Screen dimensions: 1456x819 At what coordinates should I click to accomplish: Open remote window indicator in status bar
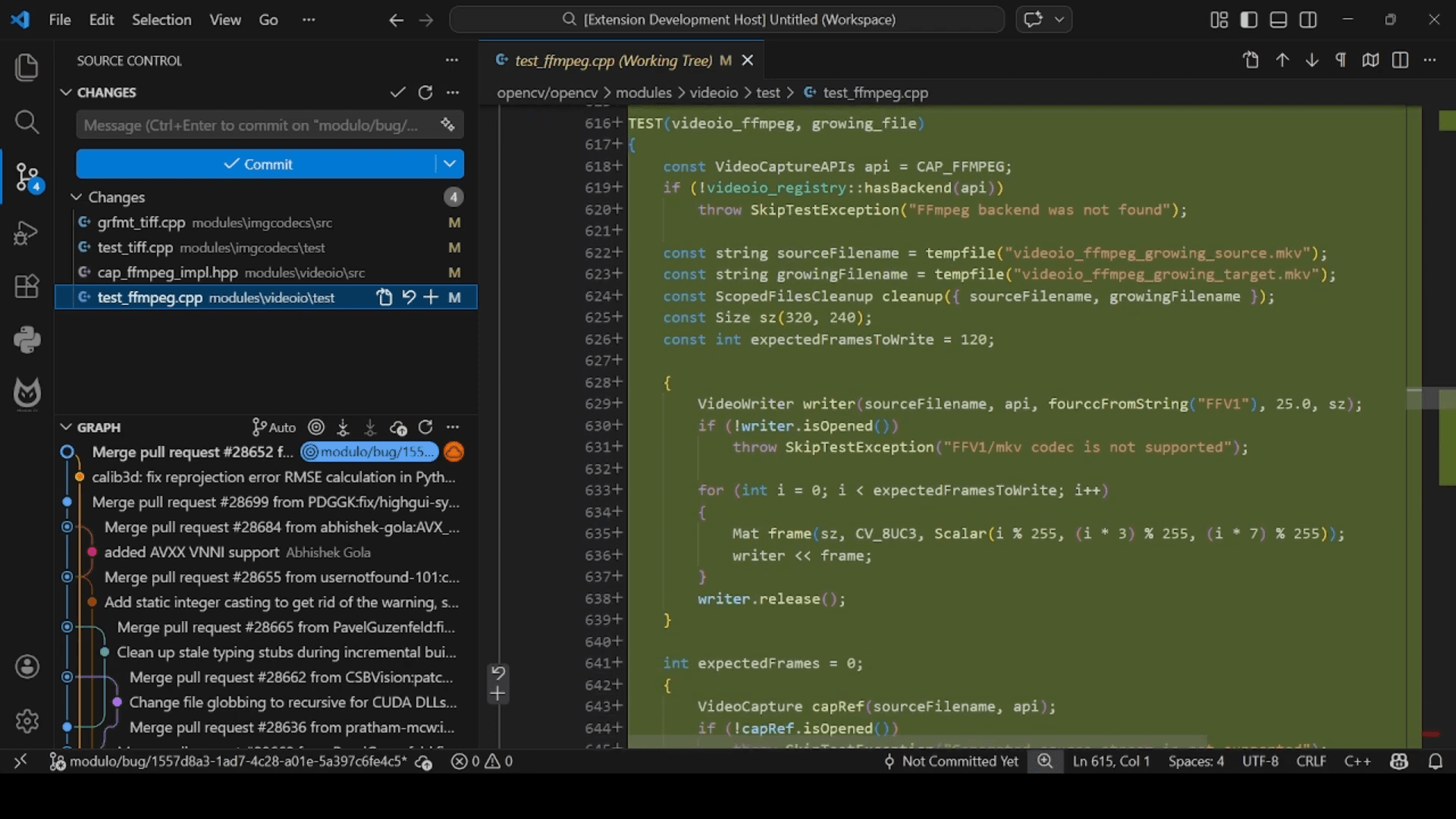20,761
